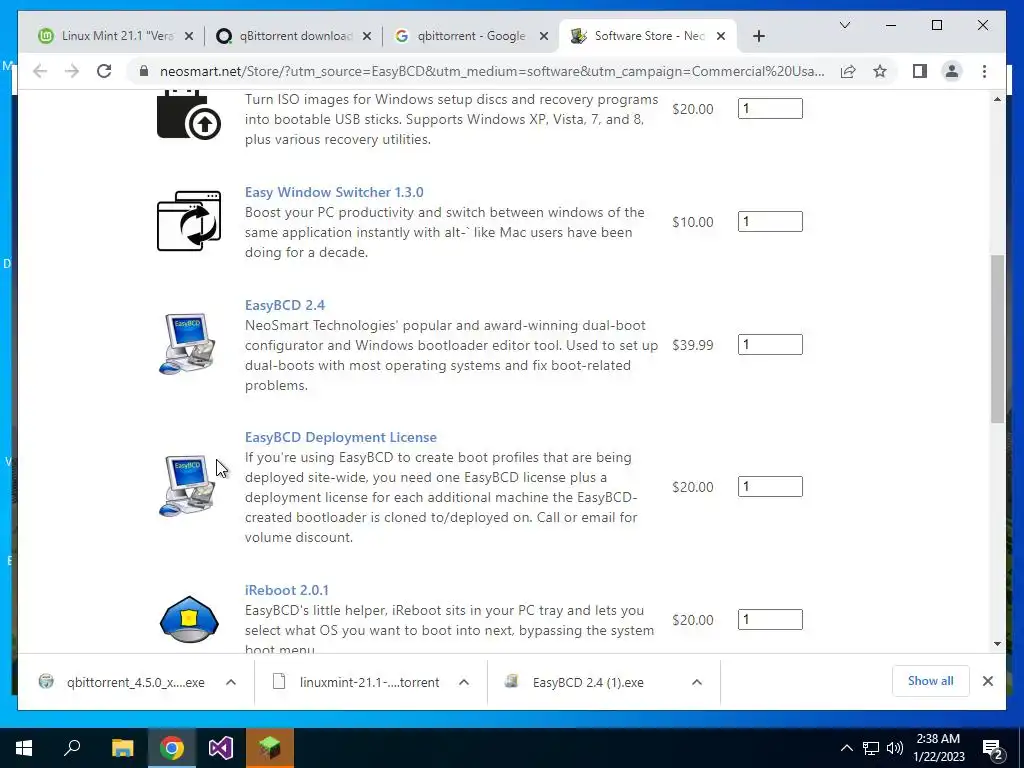Share this page via share icon
Screen dimensions: 1024x768
coord(848,71)
